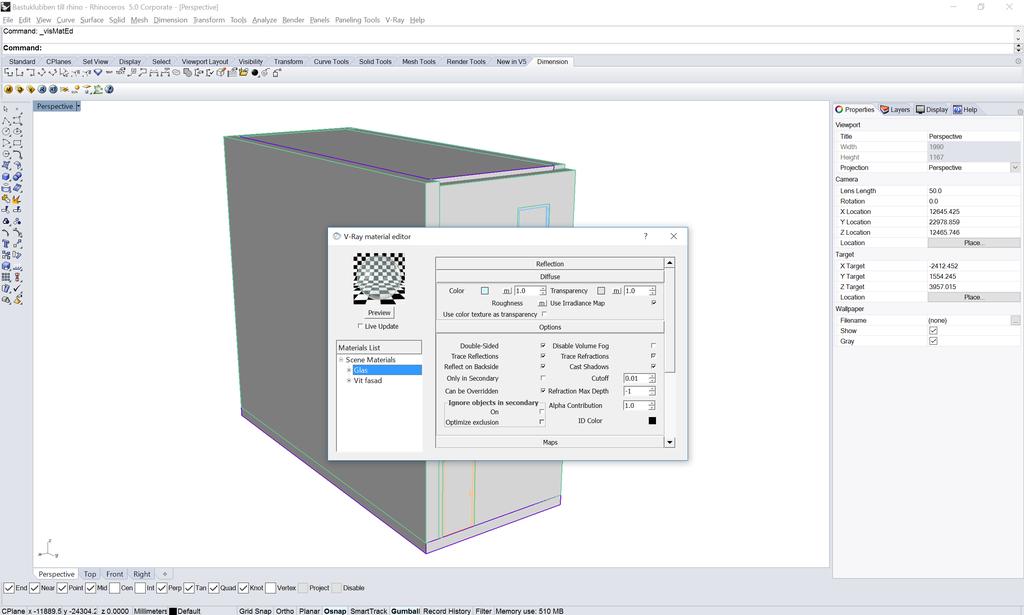
Task: Click the Transparency texture map 'm' button
Action: click(x=616, y=291)
